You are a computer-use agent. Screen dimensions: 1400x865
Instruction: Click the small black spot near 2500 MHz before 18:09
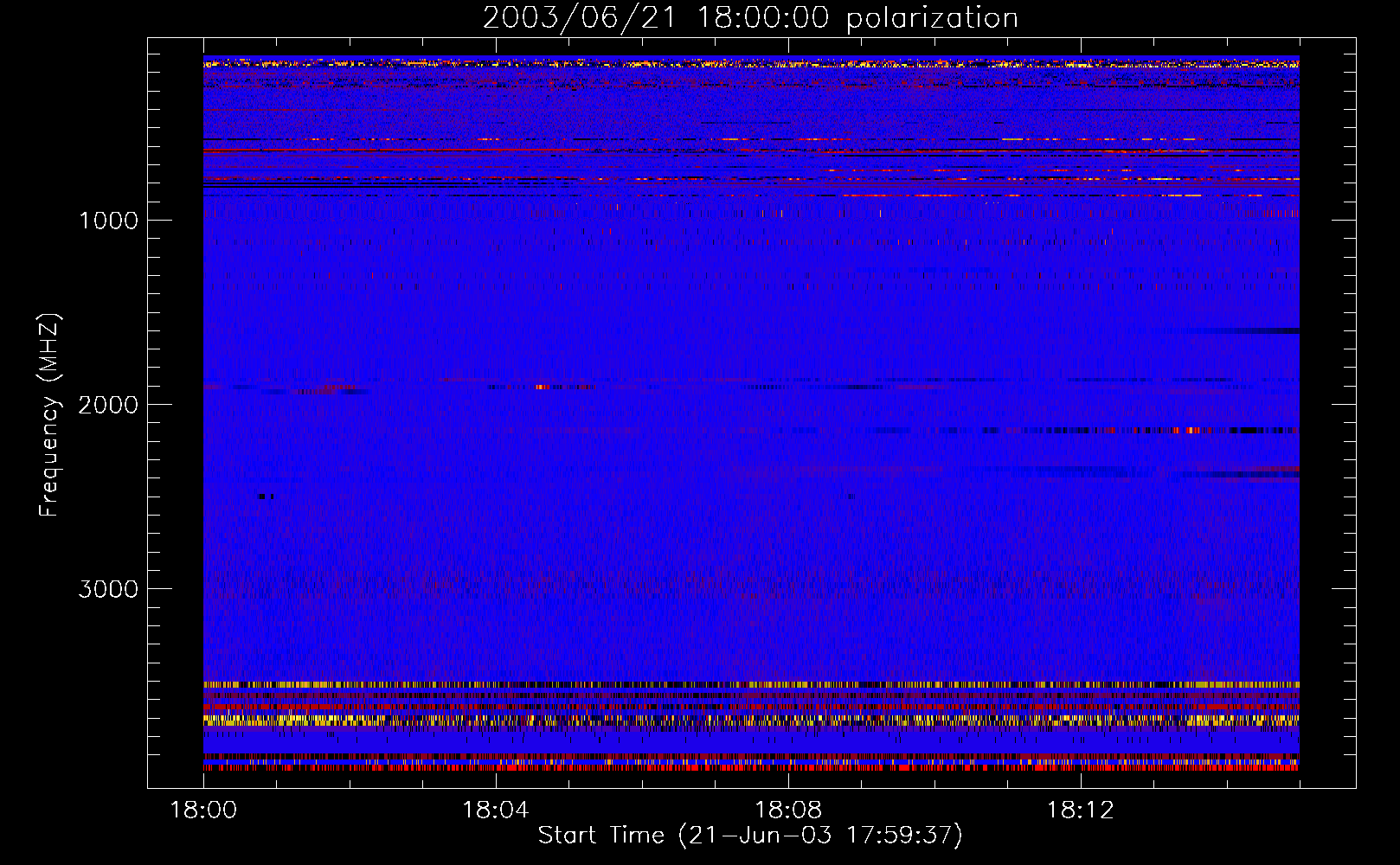click(x=851, y=497)
